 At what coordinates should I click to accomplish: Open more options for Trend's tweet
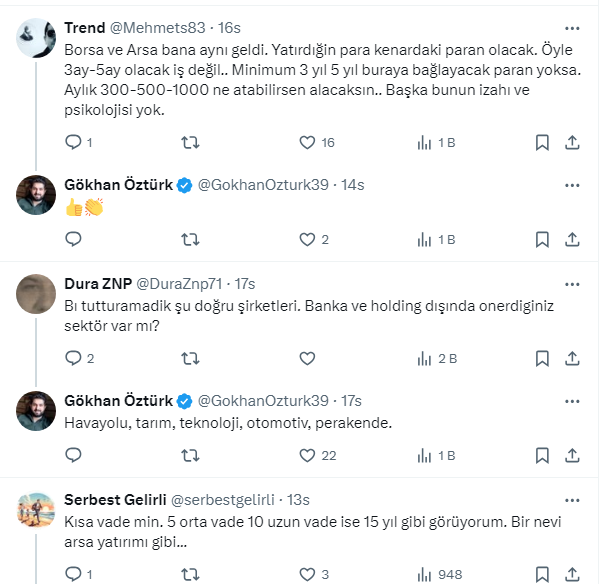(571, 28)
